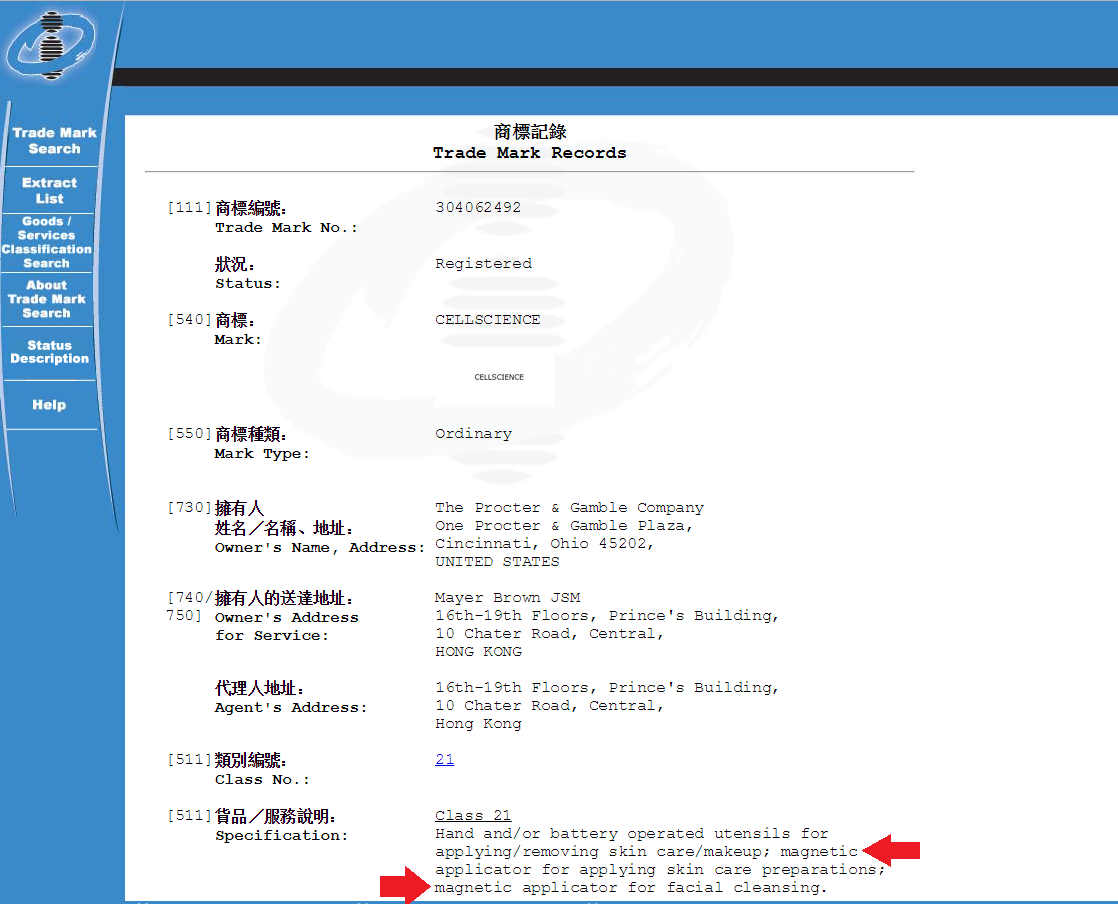
Task: Open Trade Mark Search in the sidebar
Action: pos(54,140)
